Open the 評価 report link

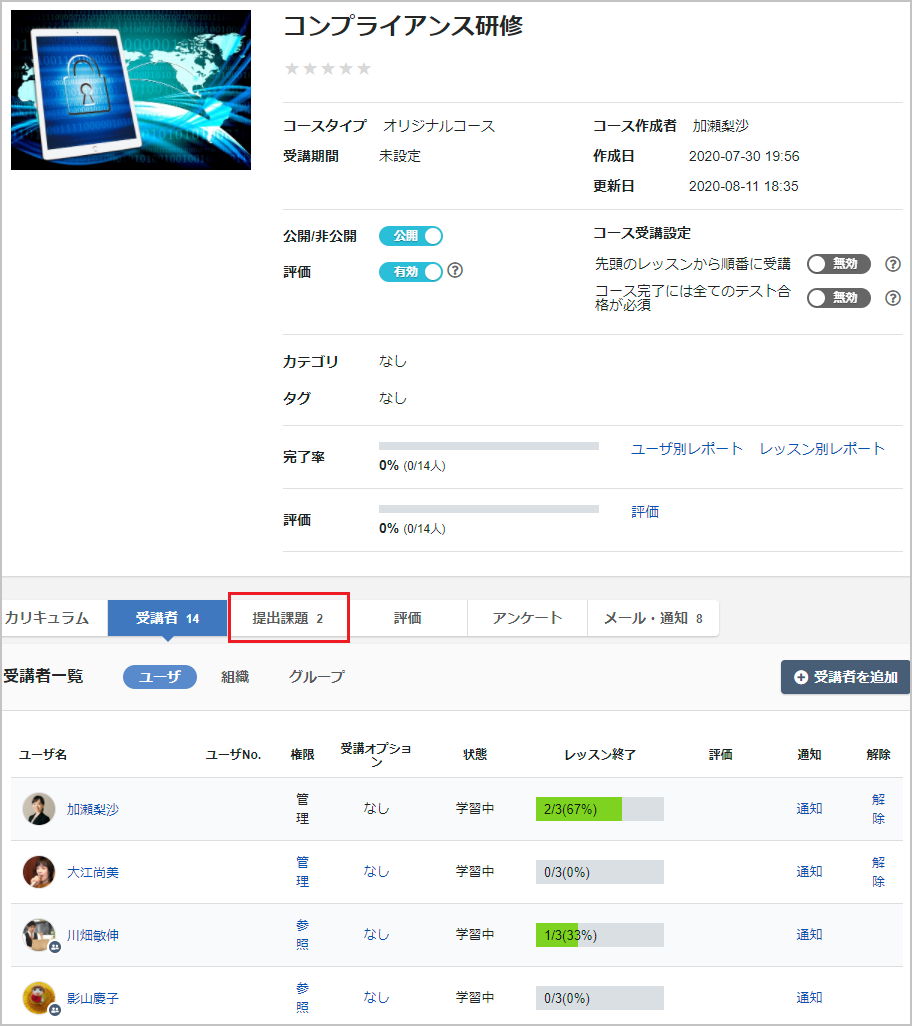645,512
